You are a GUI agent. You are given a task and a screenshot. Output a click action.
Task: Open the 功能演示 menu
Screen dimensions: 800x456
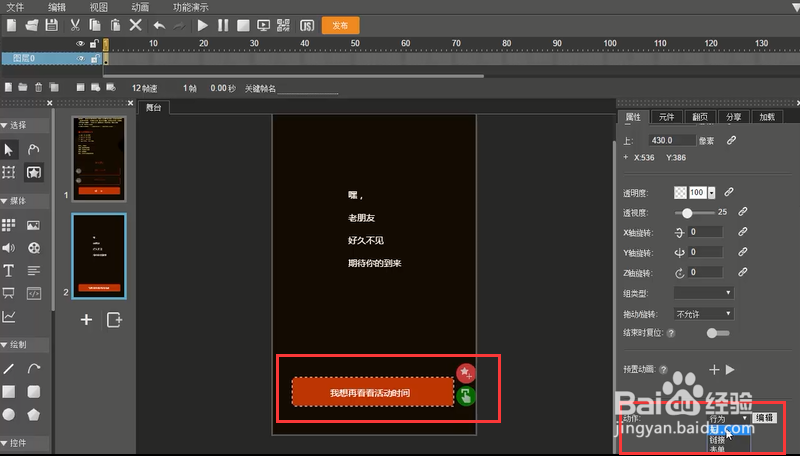pos(191,7)
